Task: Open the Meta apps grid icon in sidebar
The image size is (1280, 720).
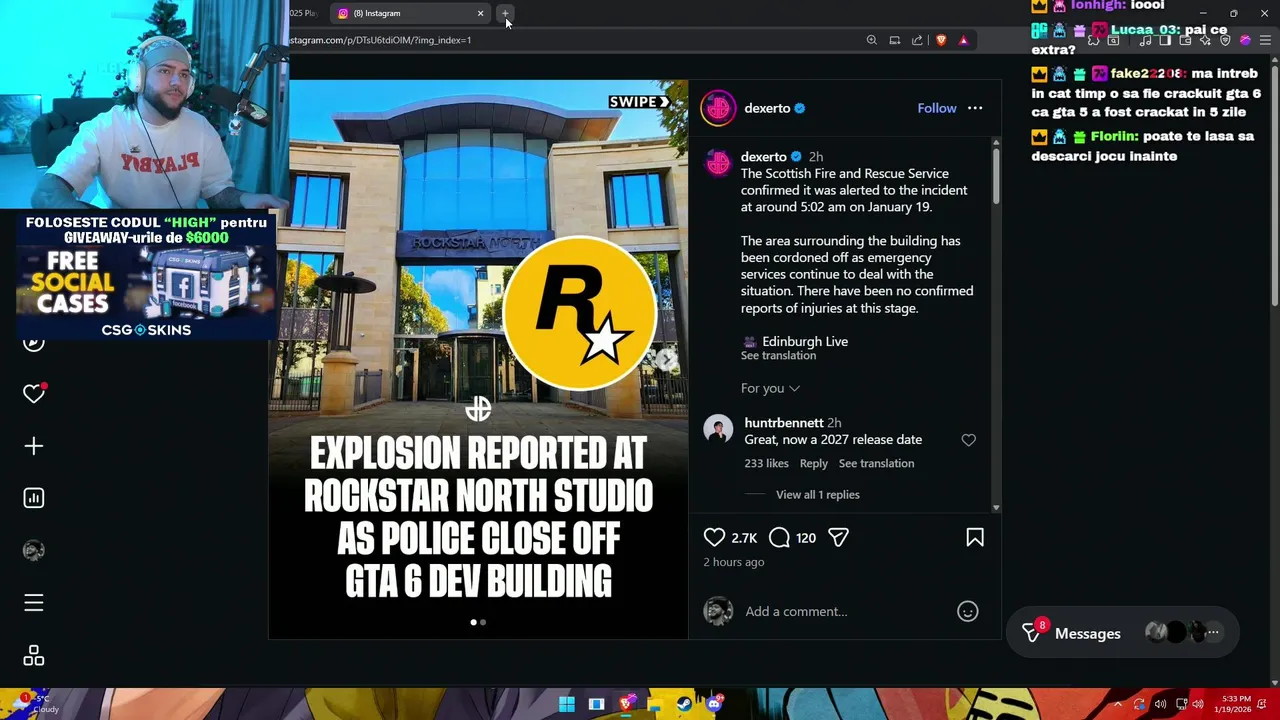Action: (x=34, y=655)
